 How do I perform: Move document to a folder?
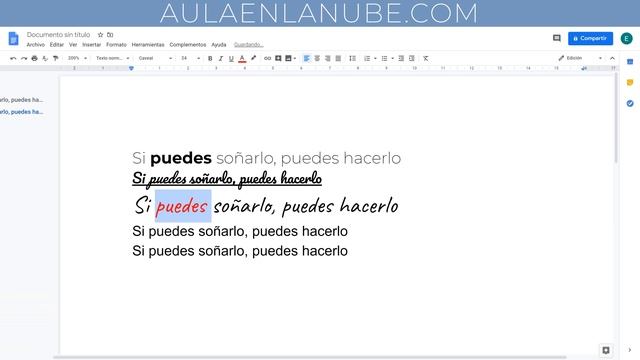[110, 35]
